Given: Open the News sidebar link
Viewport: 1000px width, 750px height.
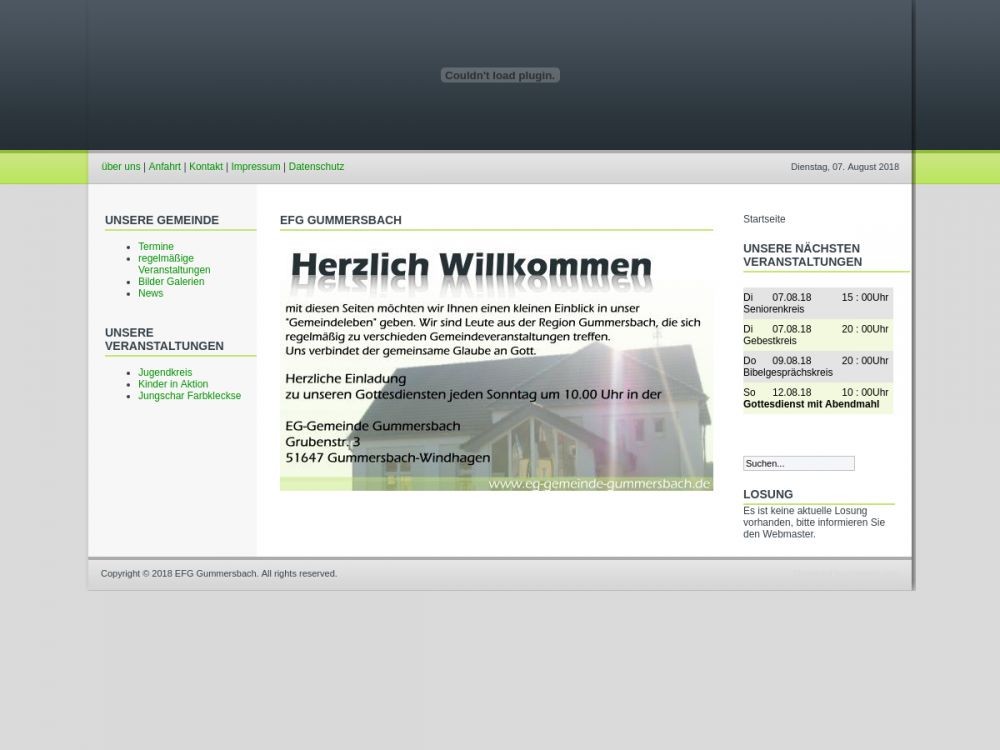Looking at the screenshot, I should pos(150,294).
